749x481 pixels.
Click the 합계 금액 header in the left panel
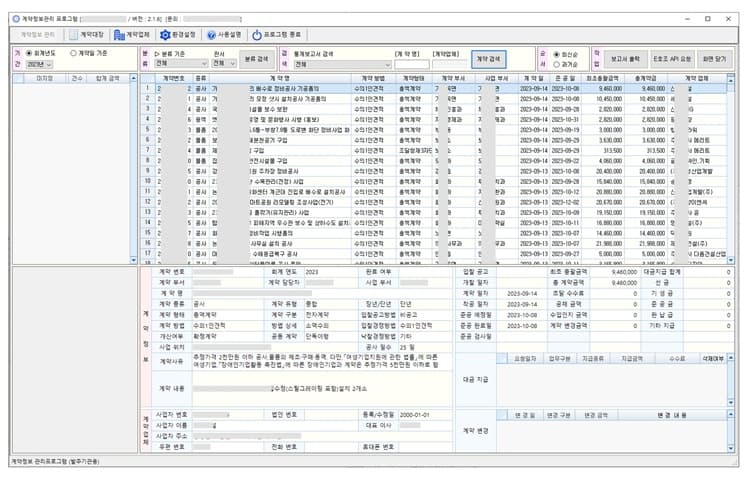[x=107, y=78]
